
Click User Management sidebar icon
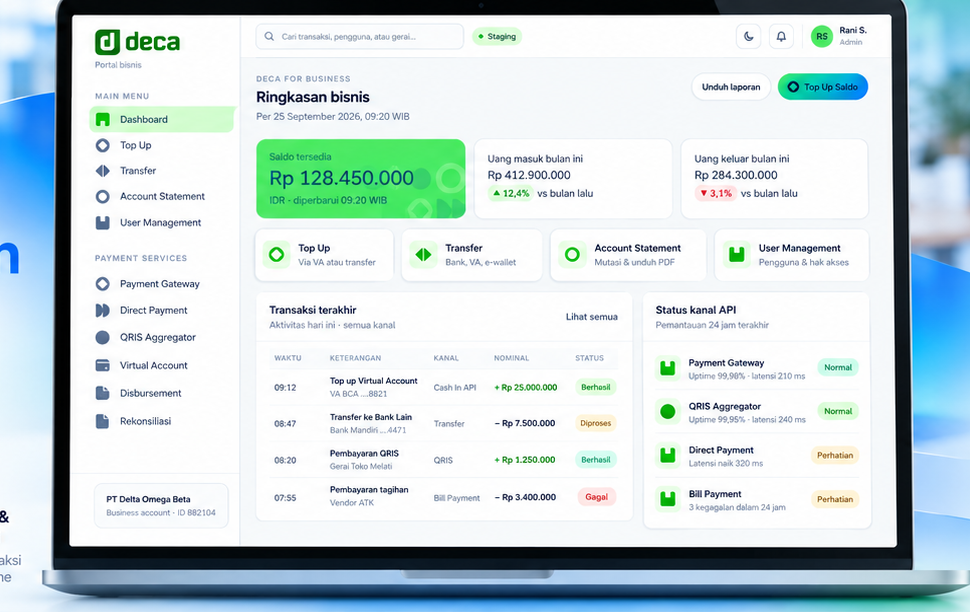103,223
